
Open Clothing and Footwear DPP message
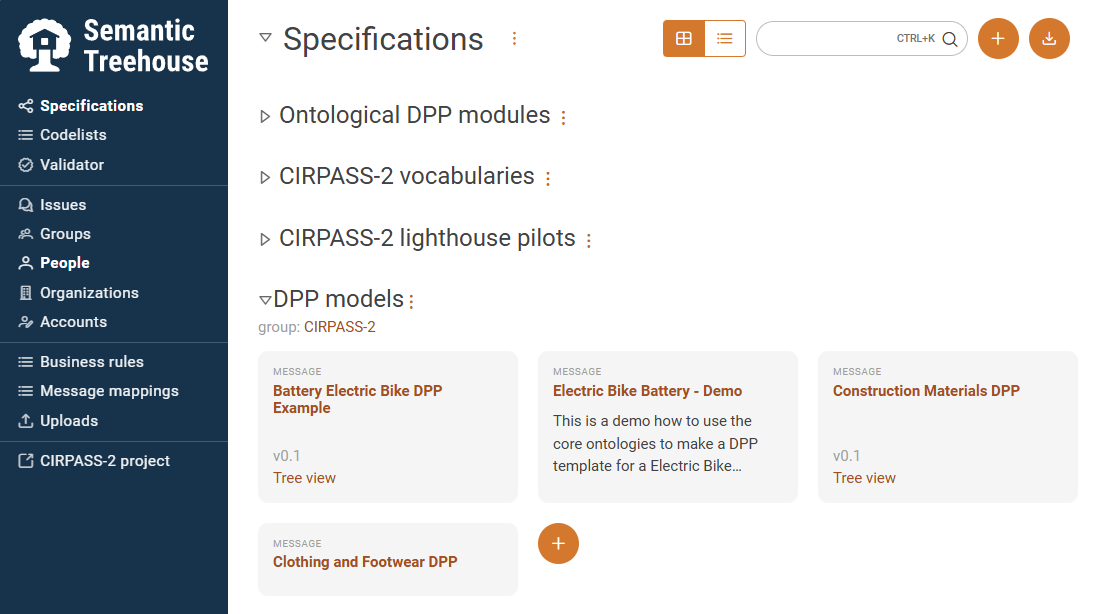[365, 562]
